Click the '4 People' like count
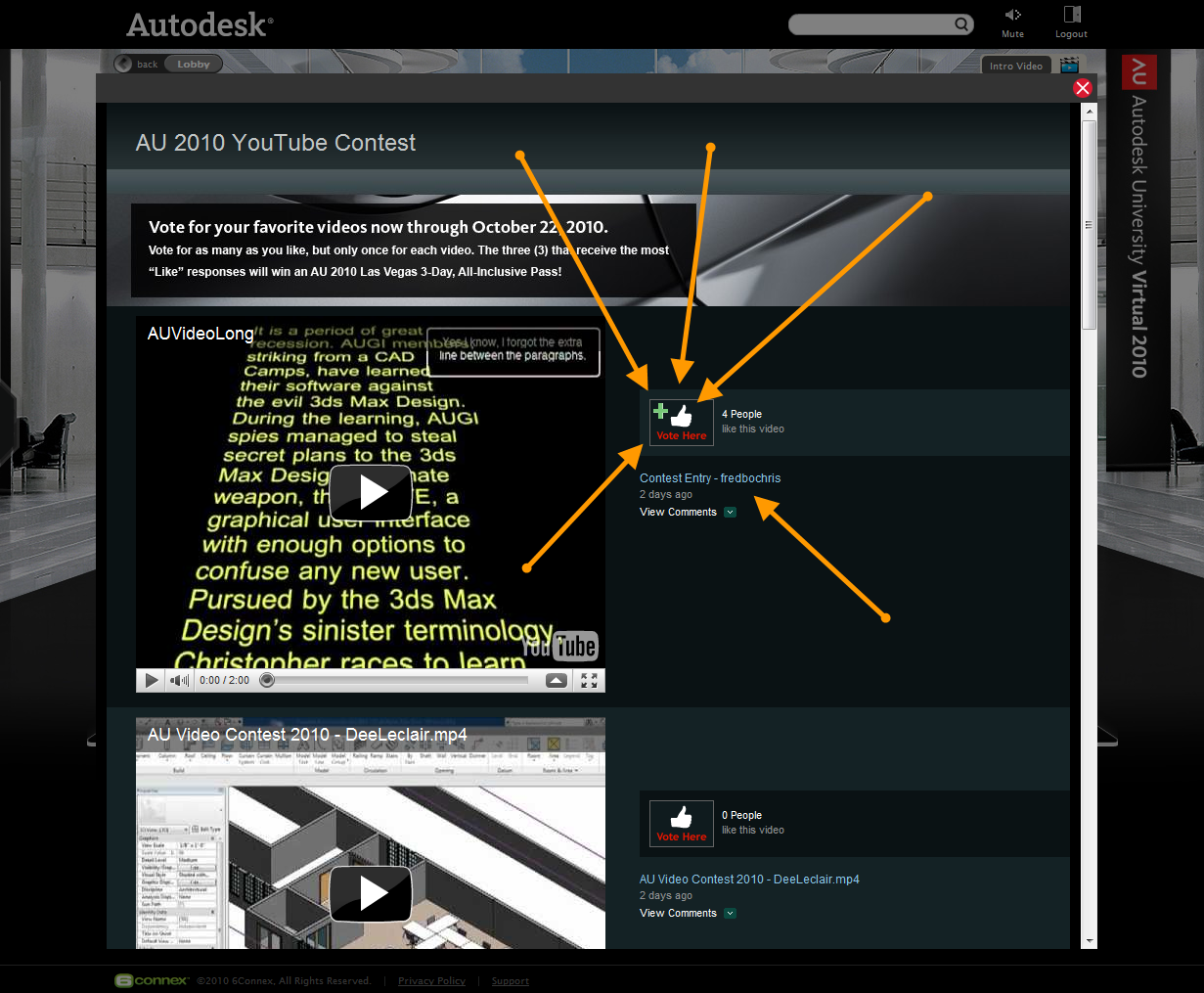Image resolution: width=1204 pixels, height=993 pixels. 741,414
